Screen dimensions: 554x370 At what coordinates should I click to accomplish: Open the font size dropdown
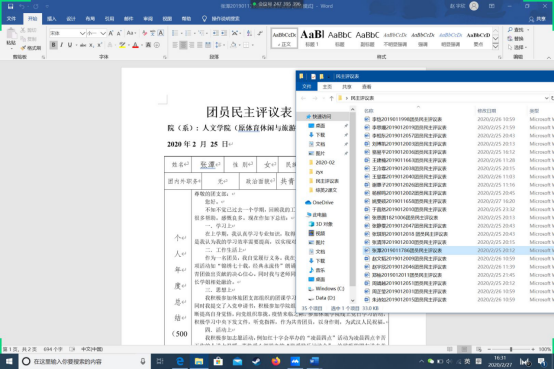tap(103, 33)
